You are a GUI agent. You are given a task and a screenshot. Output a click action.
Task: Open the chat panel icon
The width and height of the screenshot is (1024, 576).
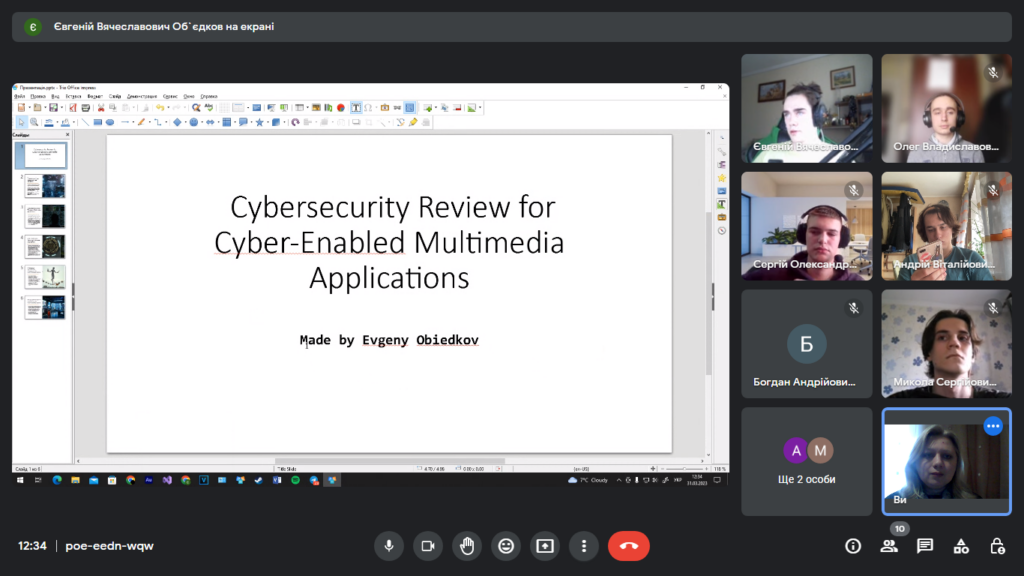pos(925,546)
